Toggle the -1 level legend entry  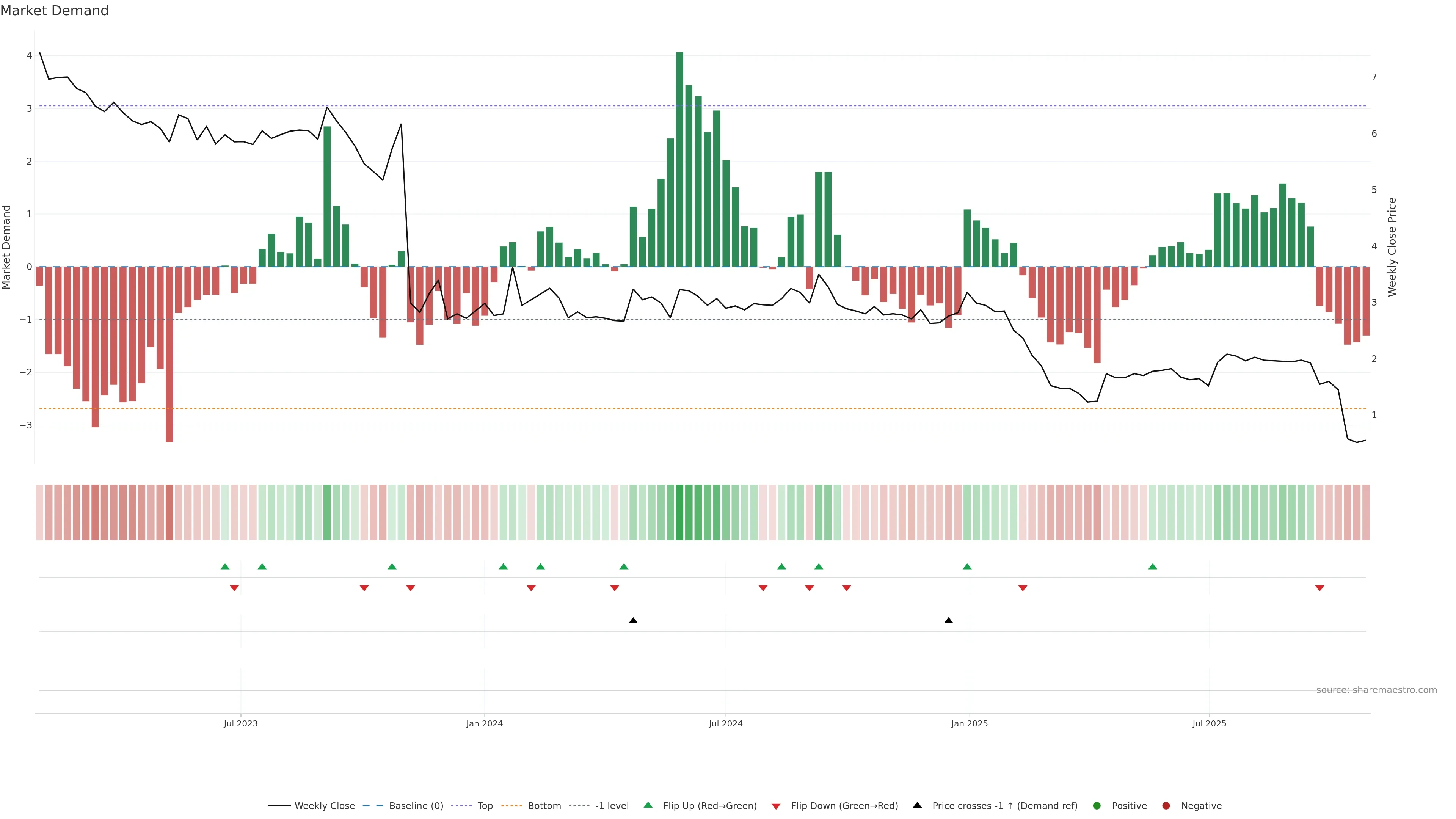612,805
